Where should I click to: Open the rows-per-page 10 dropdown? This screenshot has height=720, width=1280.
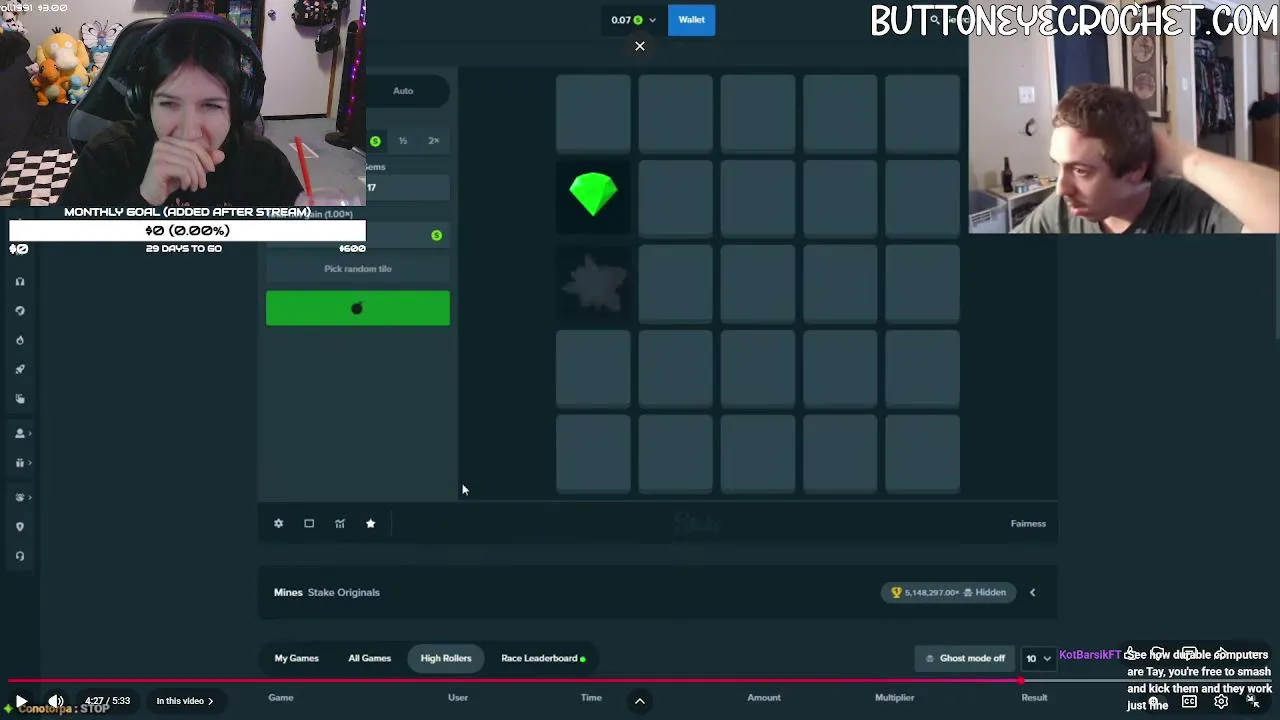(1038, 659)
